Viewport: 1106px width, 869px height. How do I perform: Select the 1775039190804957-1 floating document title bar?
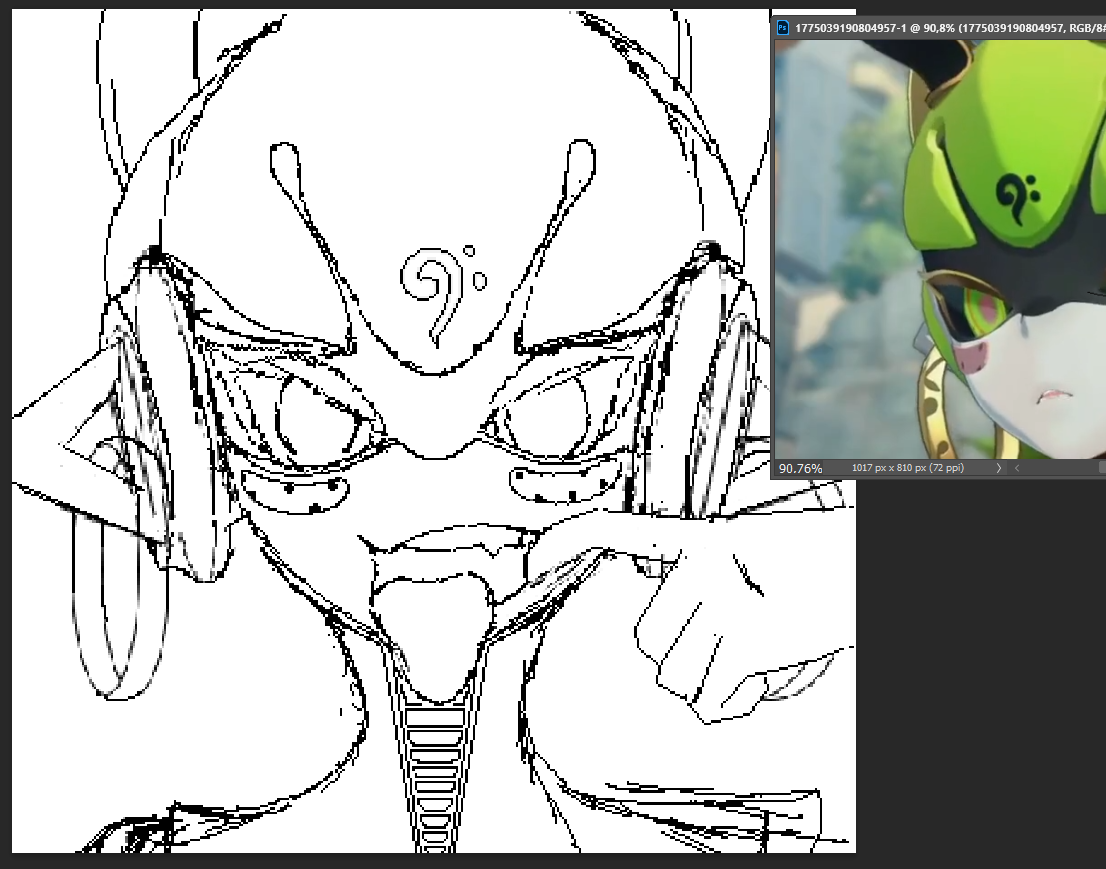(x=940, y=28)
